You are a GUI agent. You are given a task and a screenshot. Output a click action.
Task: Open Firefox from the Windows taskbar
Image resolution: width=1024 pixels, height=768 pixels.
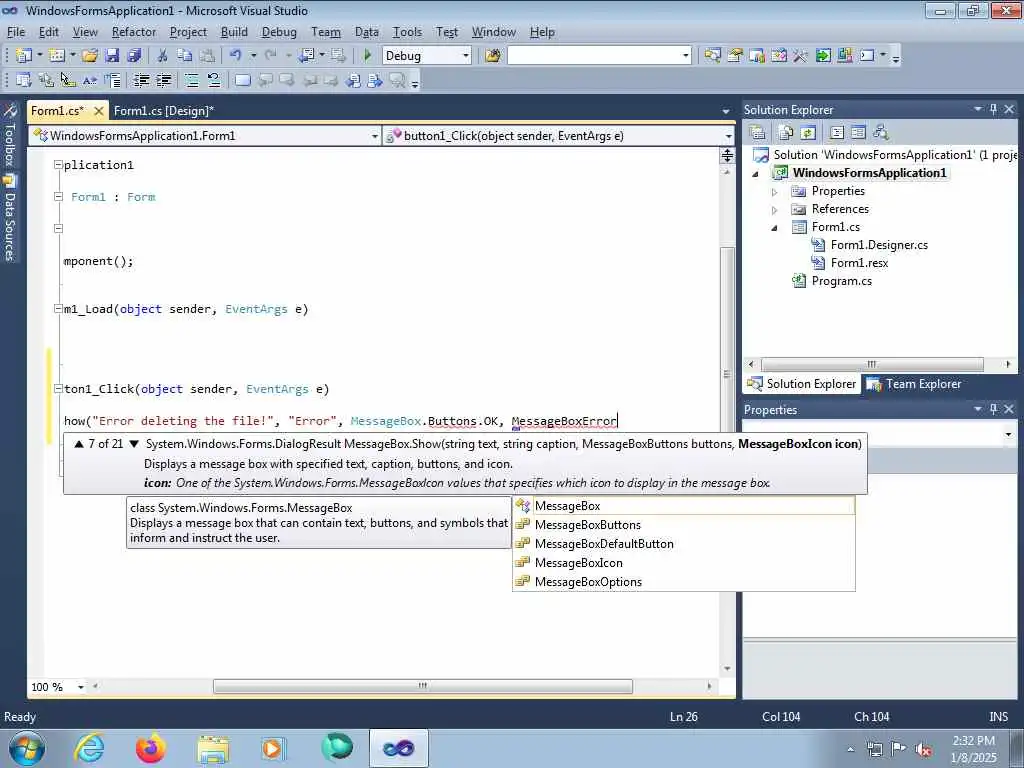pyautogui.click(x=150, y=748)
